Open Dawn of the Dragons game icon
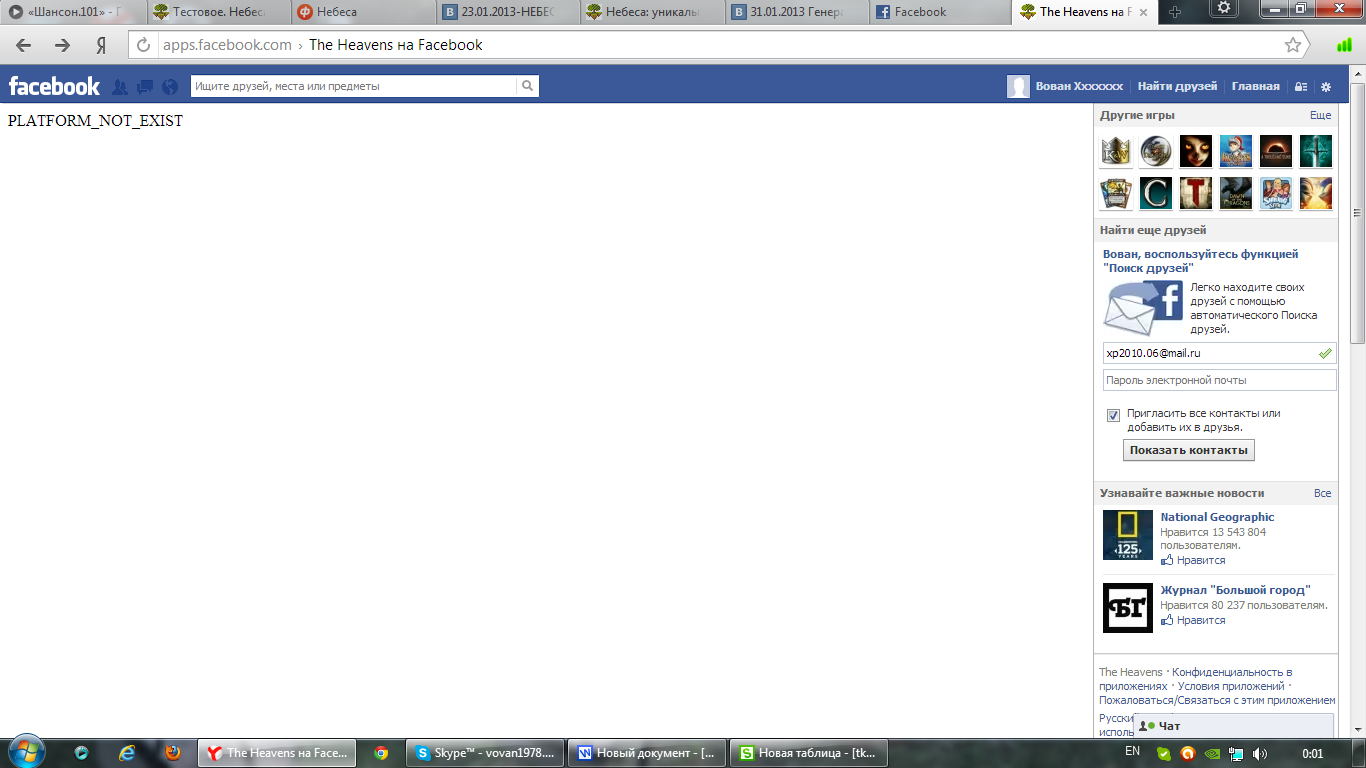 point(1236,194)
